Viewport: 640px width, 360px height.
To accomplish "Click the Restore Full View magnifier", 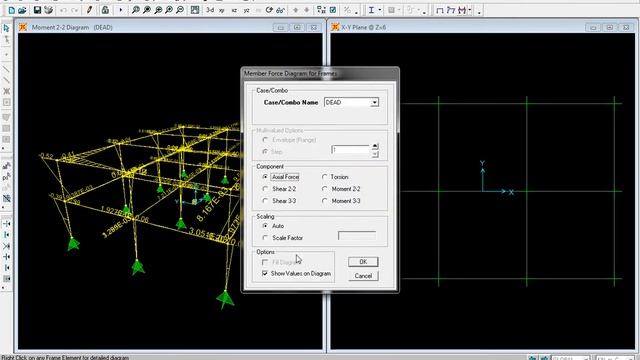I will [x=147, y=10].
